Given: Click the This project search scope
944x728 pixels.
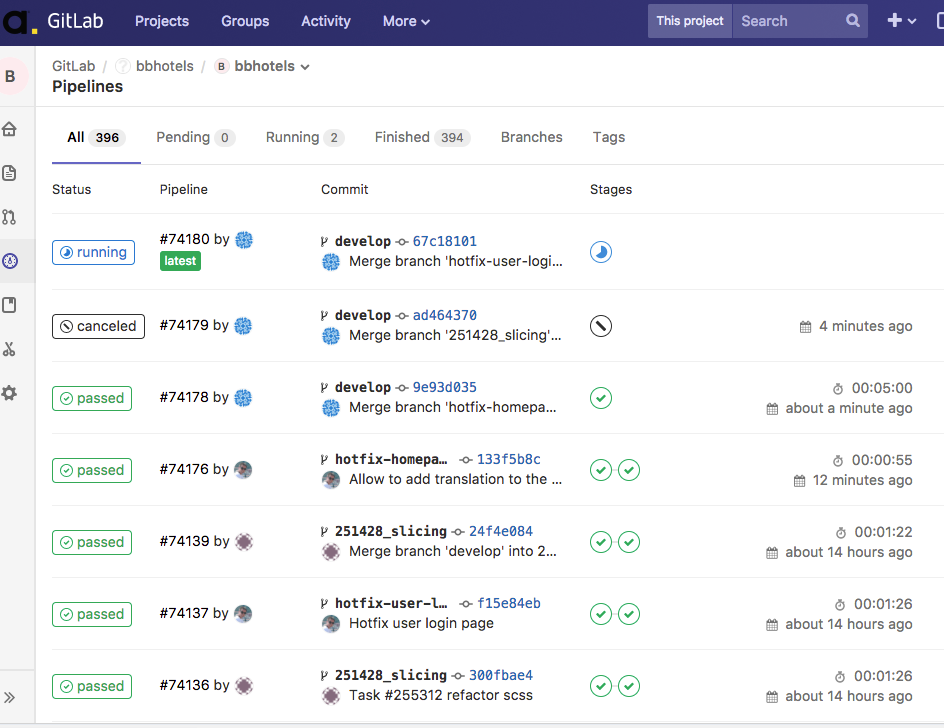Looking at the screenshot, I should [x=690, y=21].
